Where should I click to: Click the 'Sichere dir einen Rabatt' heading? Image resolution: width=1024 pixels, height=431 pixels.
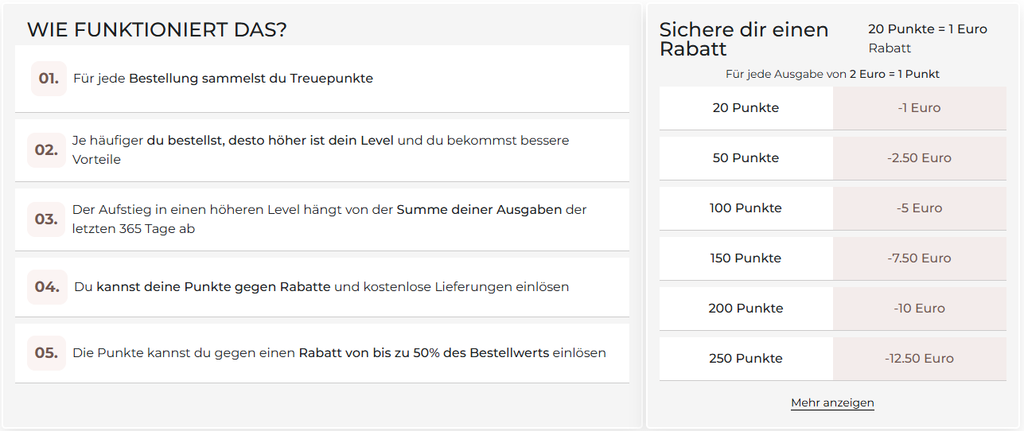744,39
